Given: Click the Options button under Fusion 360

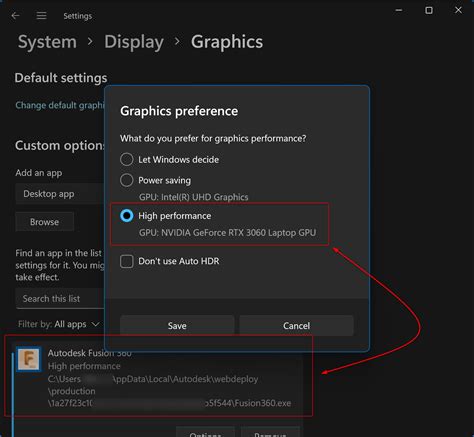Looking at the screenshot, I should click(205, 432).
